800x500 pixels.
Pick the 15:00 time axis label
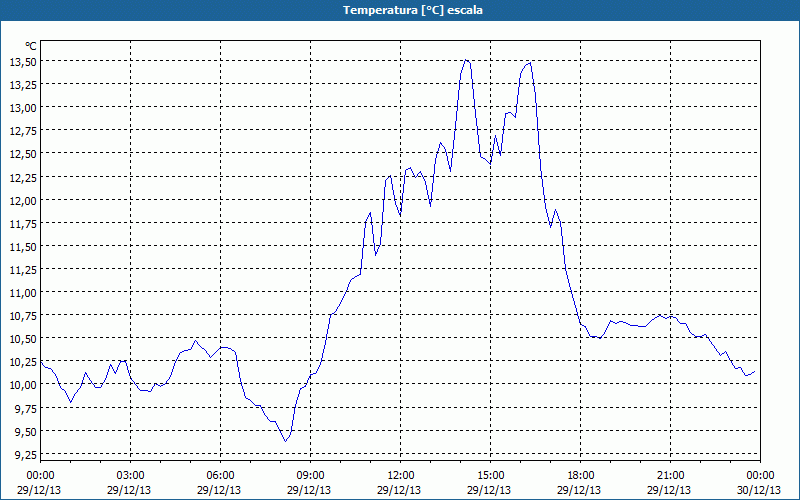(x=490, y=476)
